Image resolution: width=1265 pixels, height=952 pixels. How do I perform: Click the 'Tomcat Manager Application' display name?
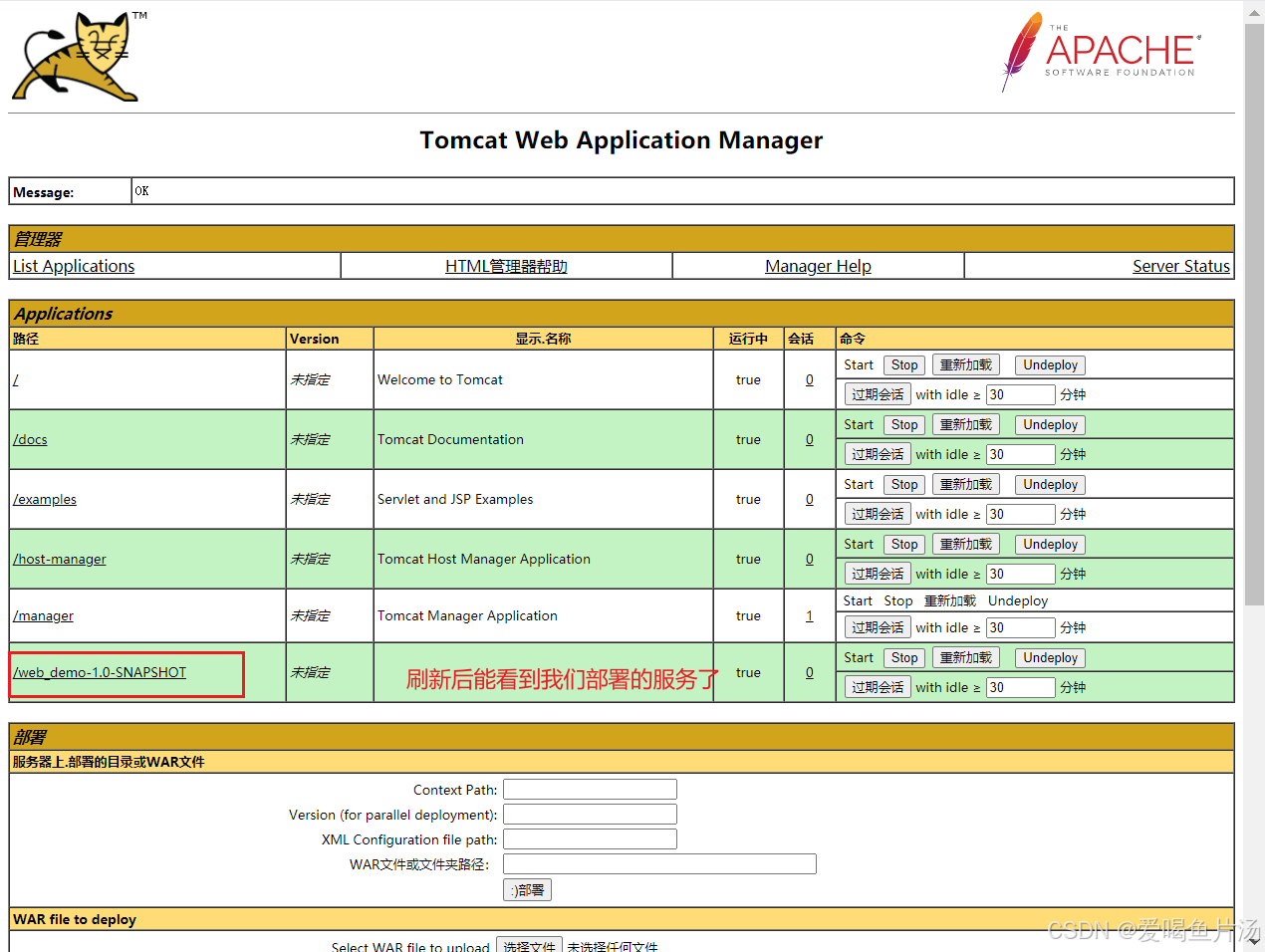(467, 615)
